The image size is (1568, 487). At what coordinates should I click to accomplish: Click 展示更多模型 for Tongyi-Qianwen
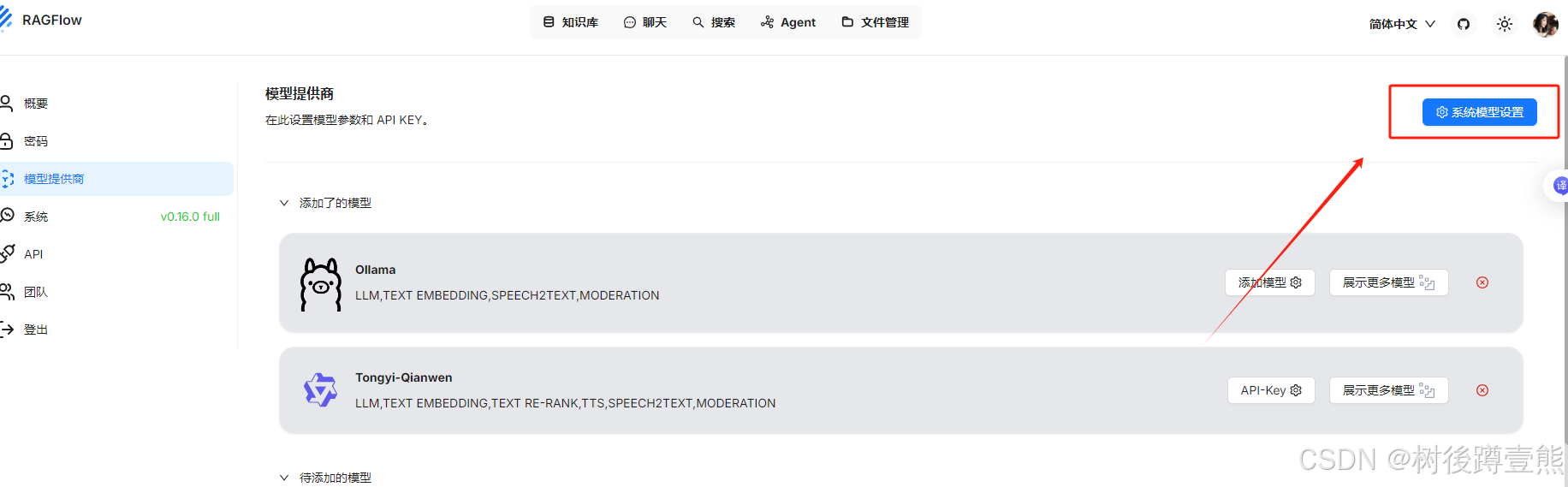(1388, 390)
